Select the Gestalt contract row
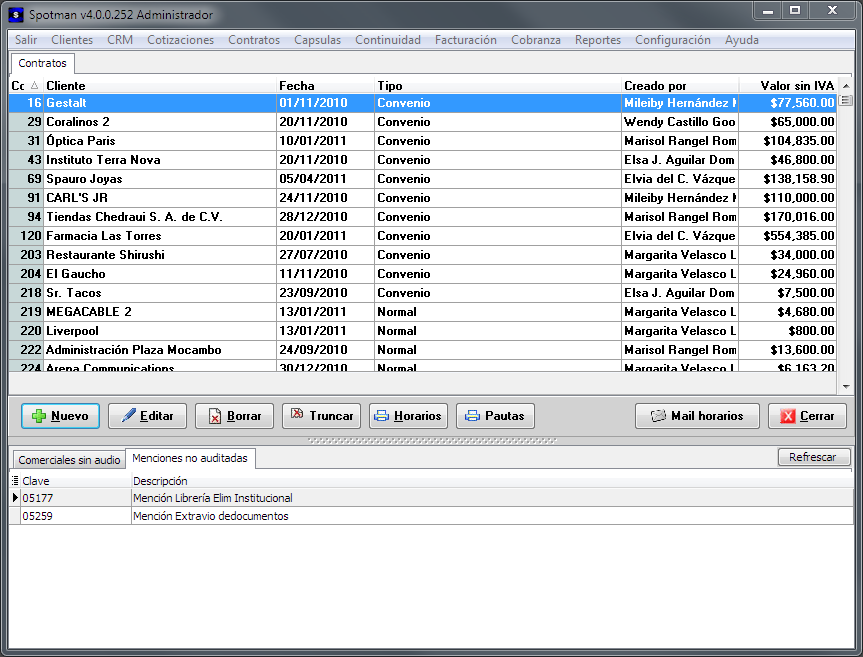The width and height of the screenshot is (863, 657). [423, 103]
